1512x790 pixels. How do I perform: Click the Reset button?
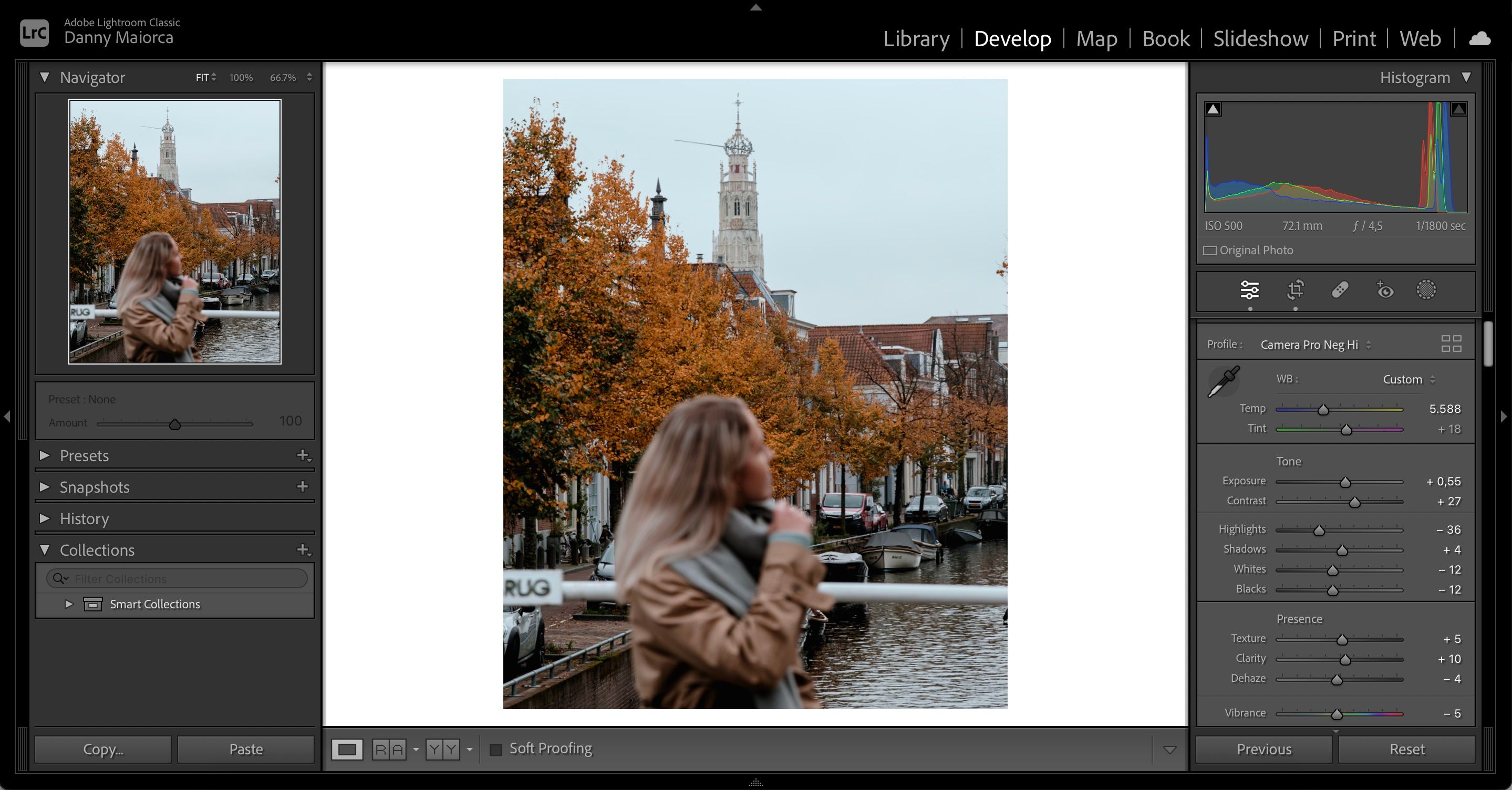click(1406, 749)
